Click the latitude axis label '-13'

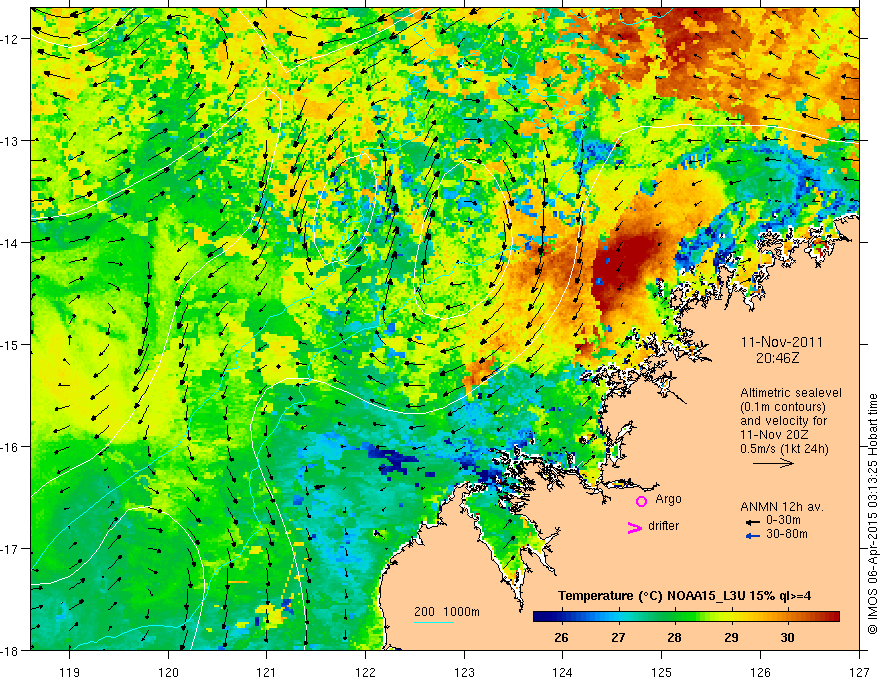click(11, 141)
